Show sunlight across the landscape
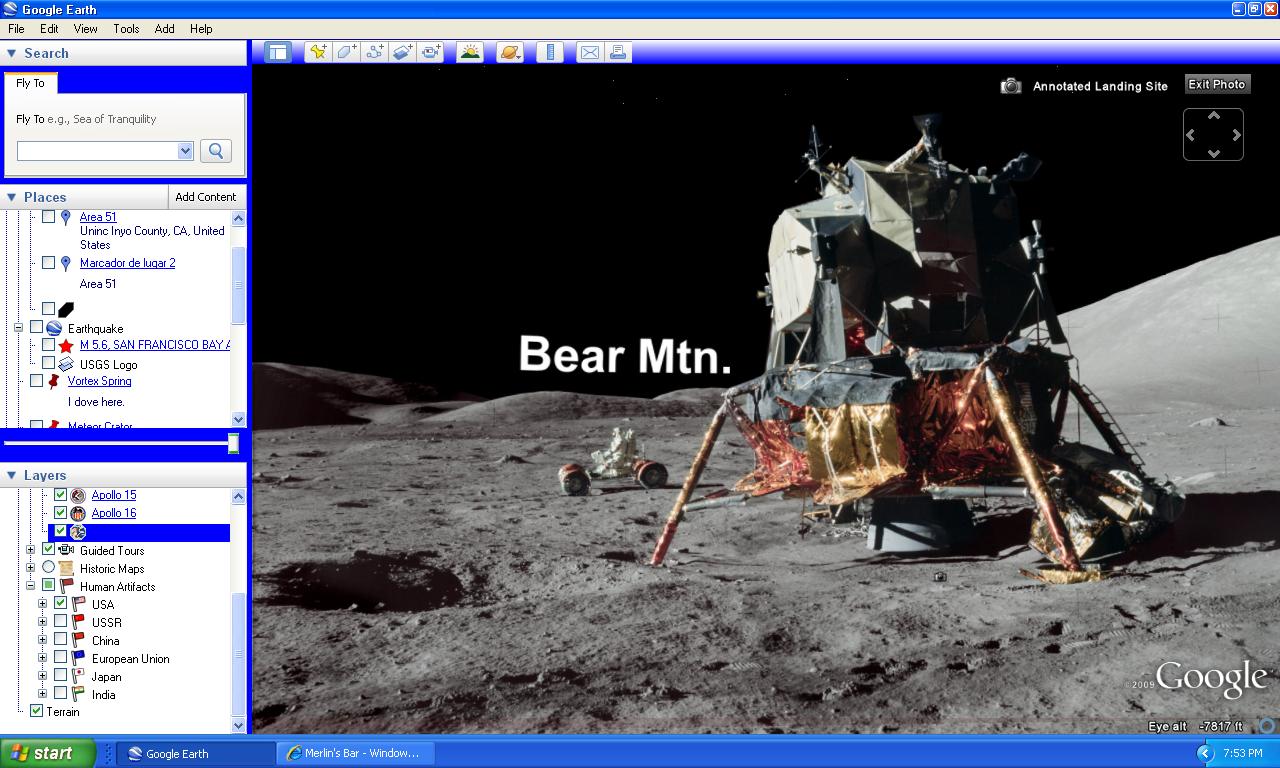 469,52
